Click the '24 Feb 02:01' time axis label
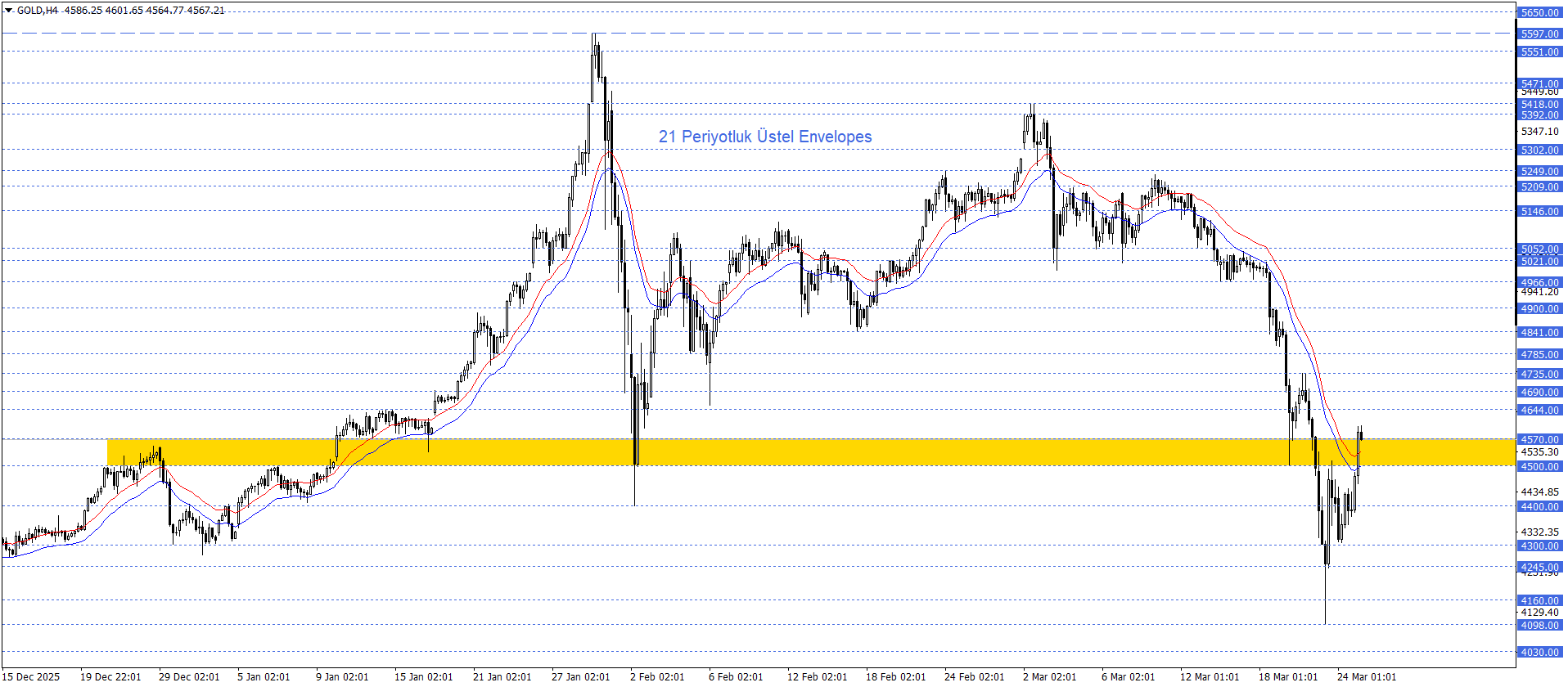The height and width of the screenshot is (687, 1568). [x=974, y=677]
